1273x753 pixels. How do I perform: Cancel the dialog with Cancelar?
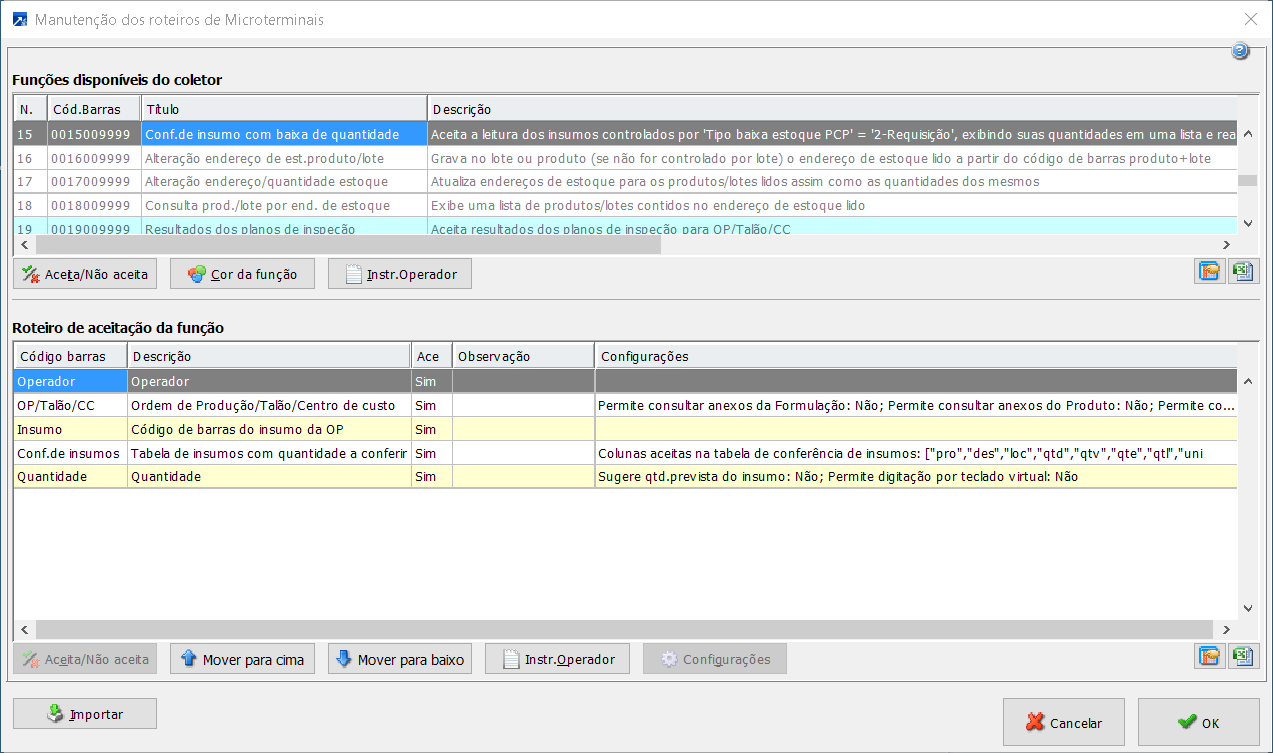pyautogui.click(x=1064, y=722)
